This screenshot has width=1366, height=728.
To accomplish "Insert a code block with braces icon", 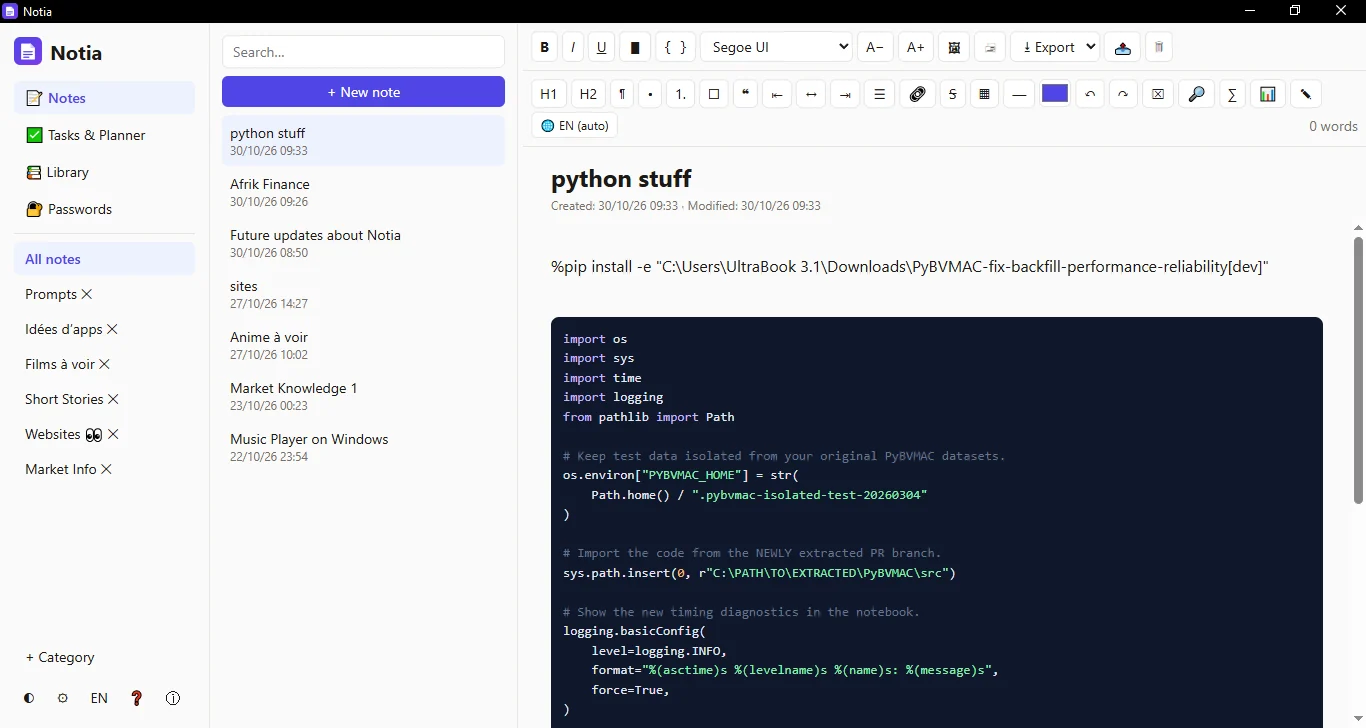I will coord(675,47).
